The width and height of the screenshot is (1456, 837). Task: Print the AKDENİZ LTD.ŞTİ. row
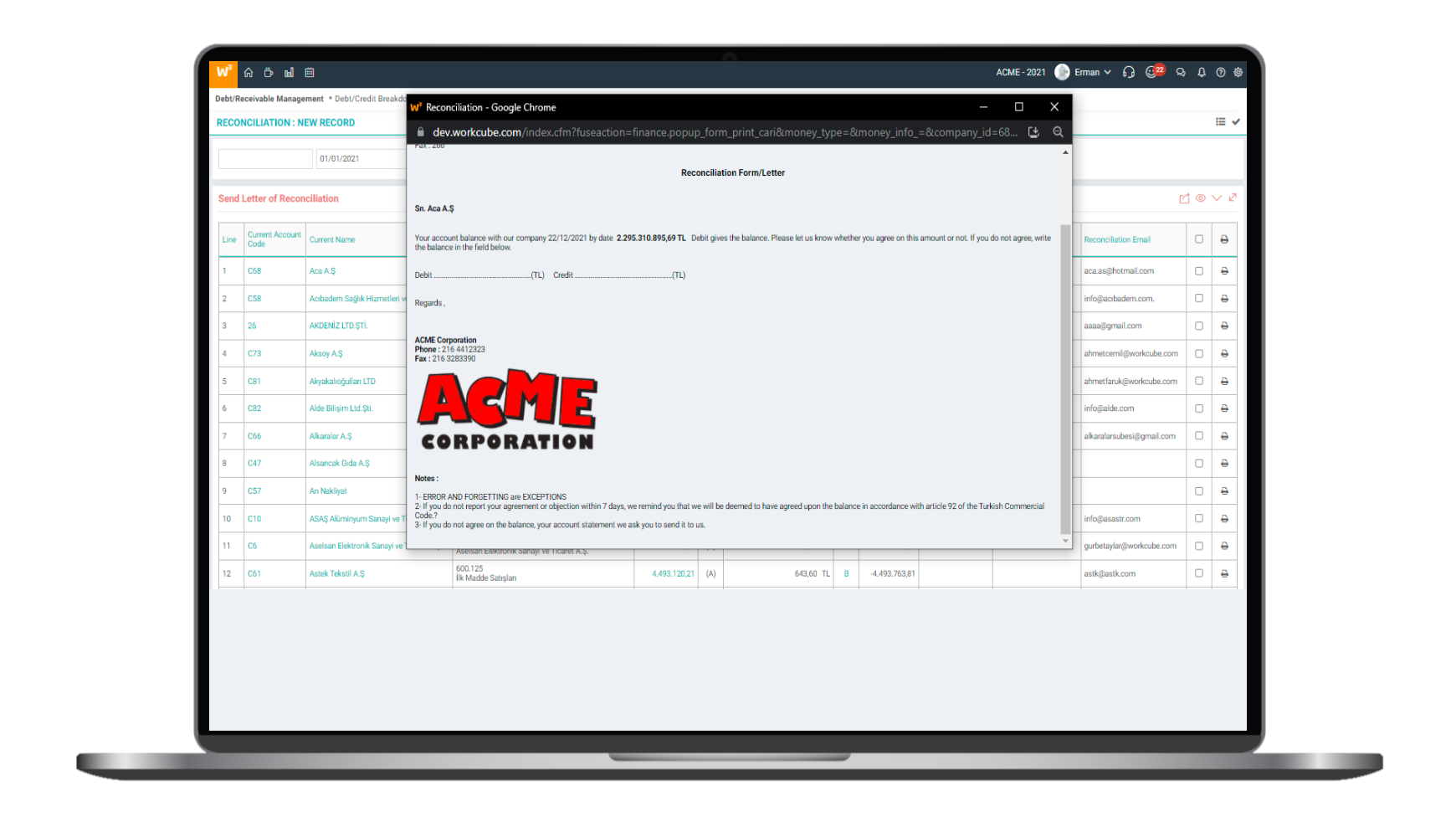pyautogui.click(x=1224, y=326)
